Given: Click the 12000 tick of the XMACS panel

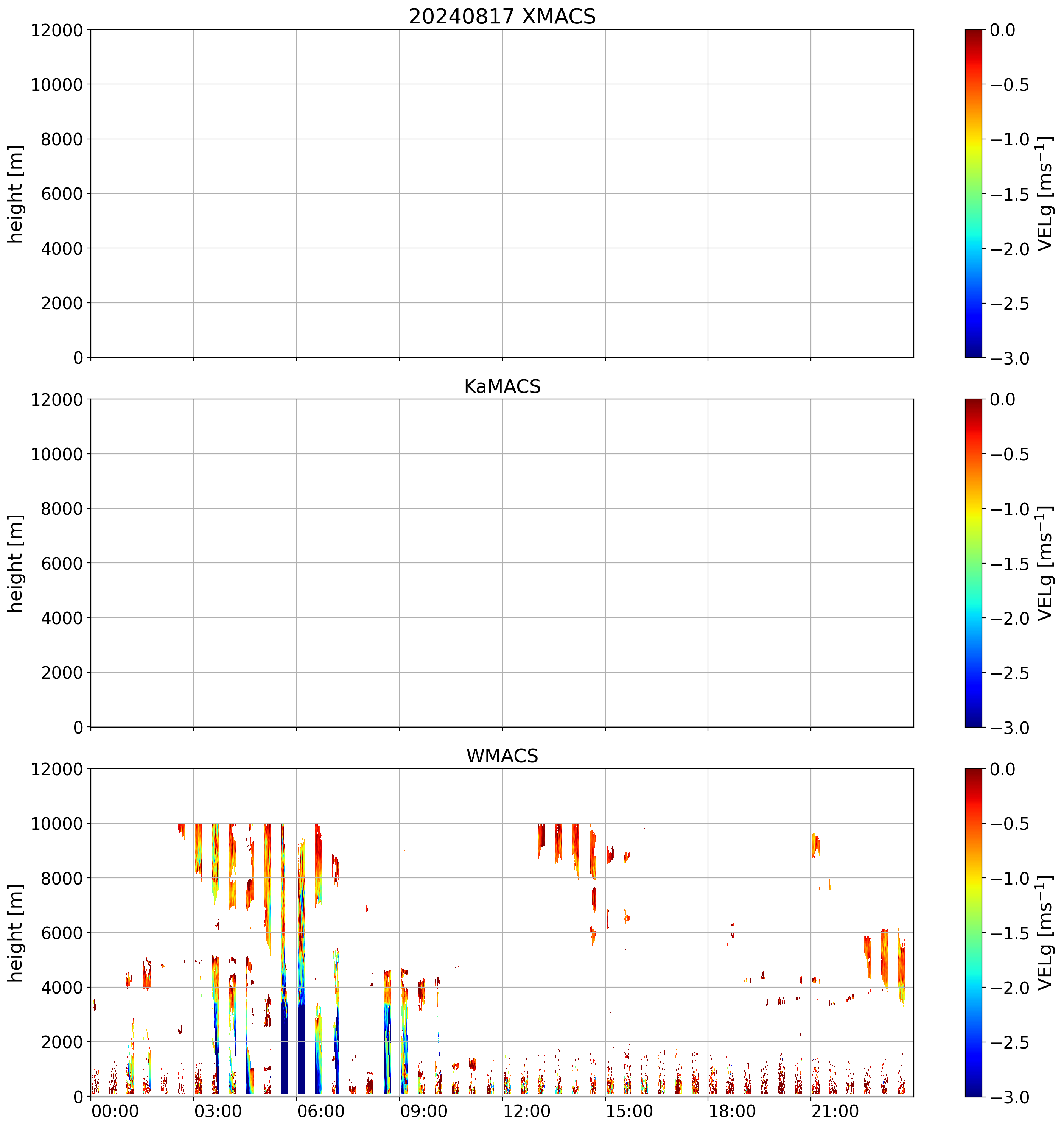Looking at the screenshot, I should [x=57, y=30].
